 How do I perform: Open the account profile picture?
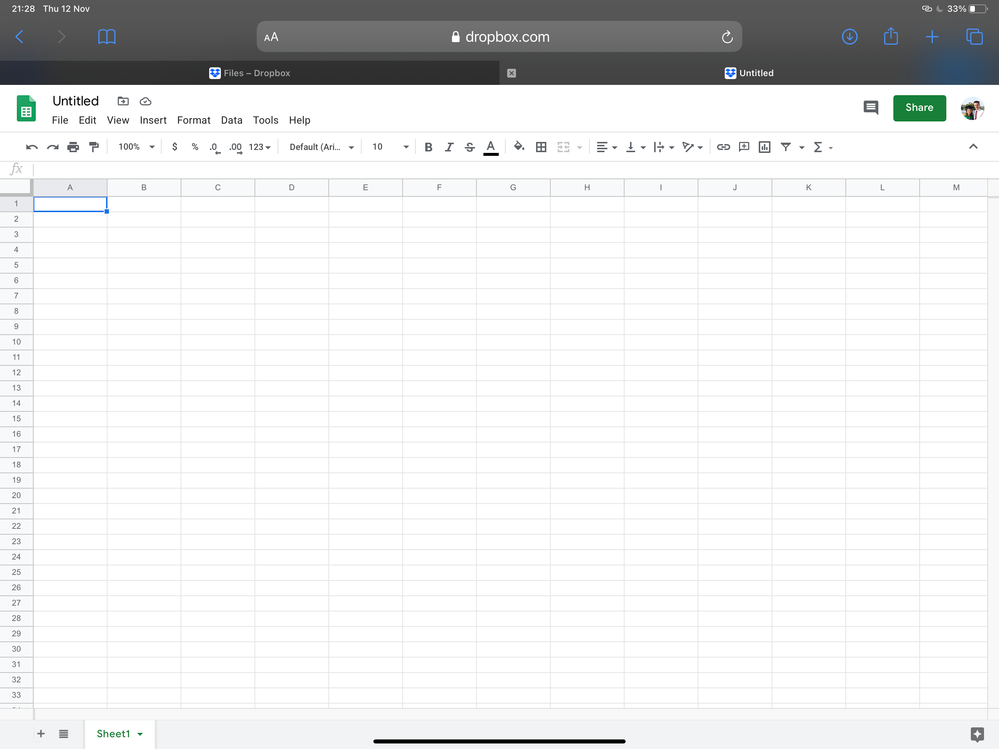pos(972,108)
